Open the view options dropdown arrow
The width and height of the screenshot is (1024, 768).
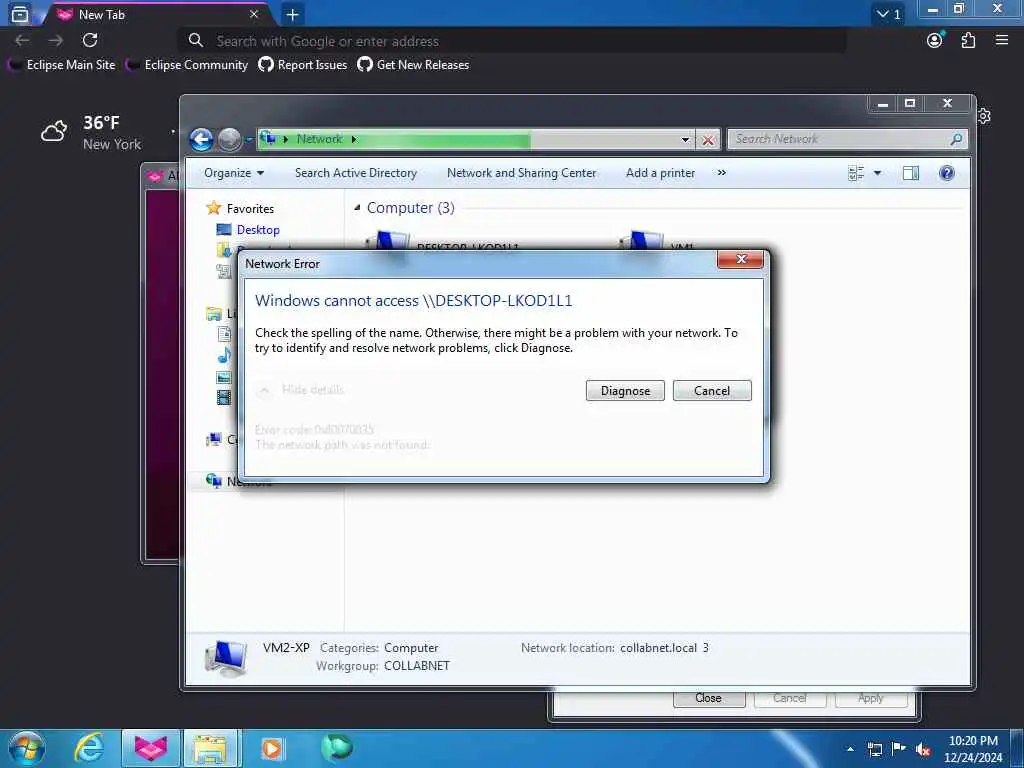[x=877, y=173]
